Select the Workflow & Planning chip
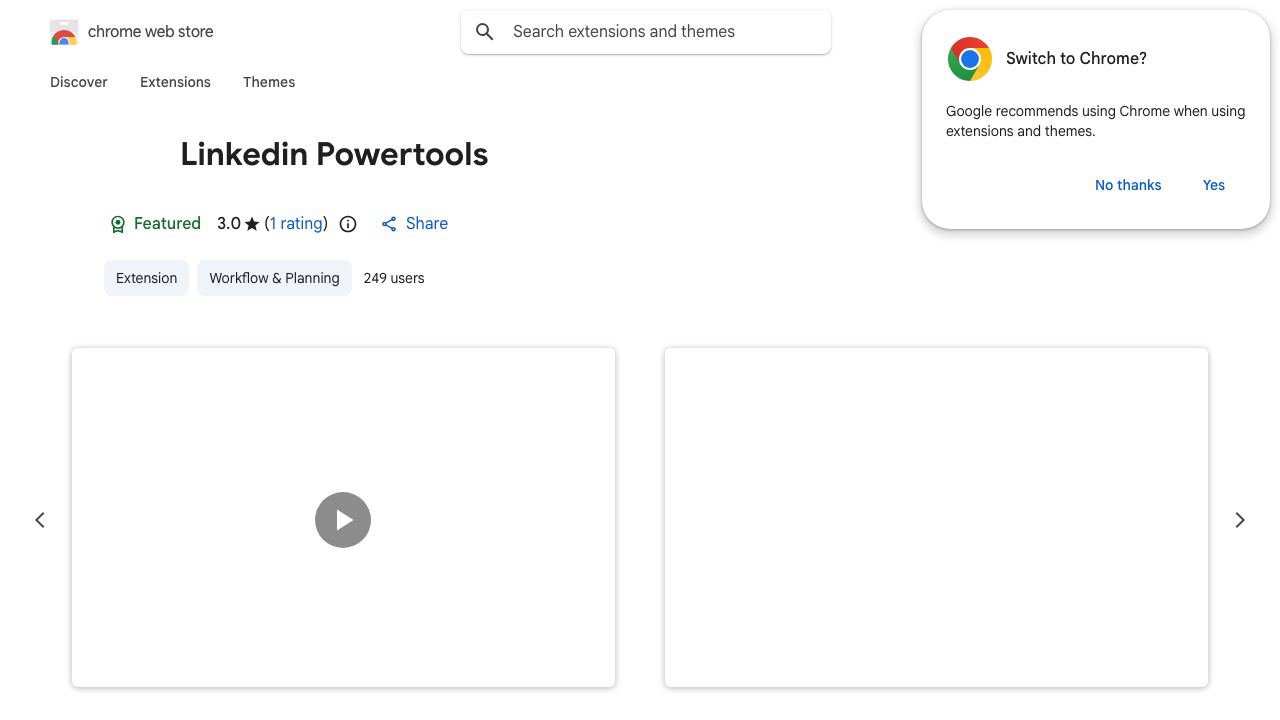The height and width of the screenshot is (720, 1280). coord(274,278)
